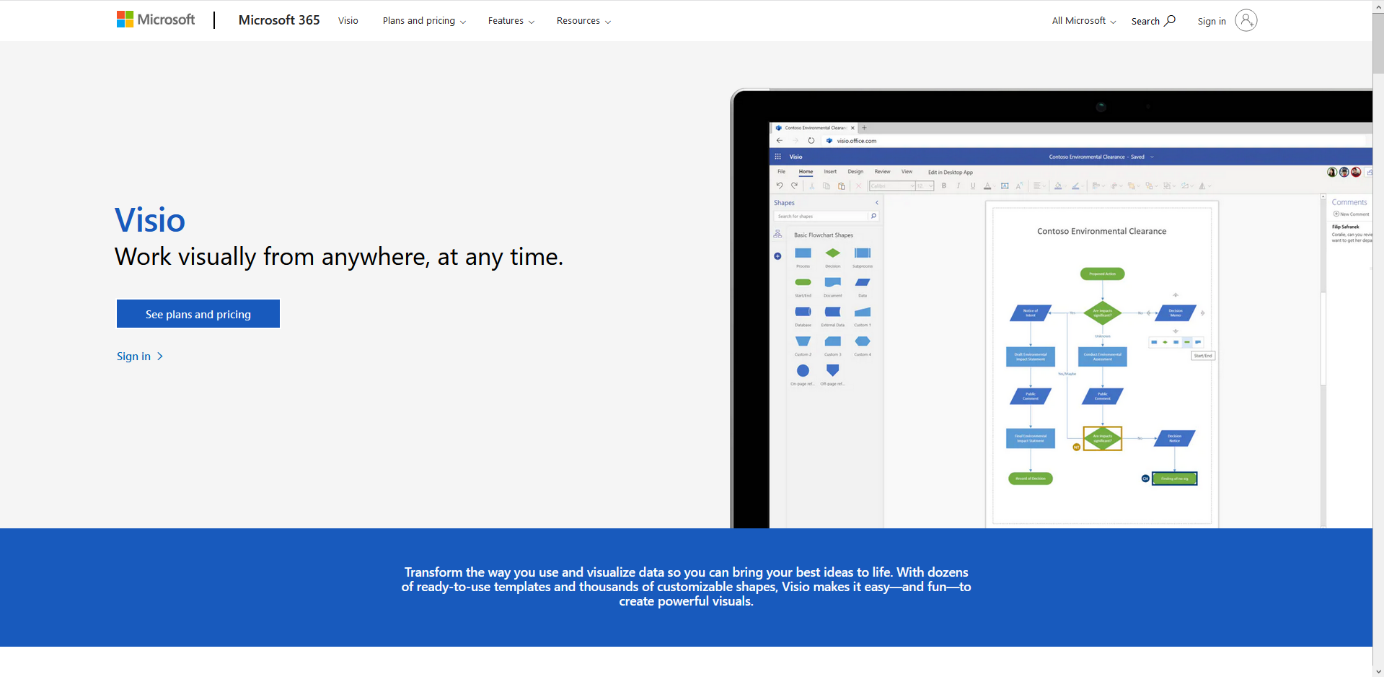Click the page's vertical scrollbar

[1377, 338]
